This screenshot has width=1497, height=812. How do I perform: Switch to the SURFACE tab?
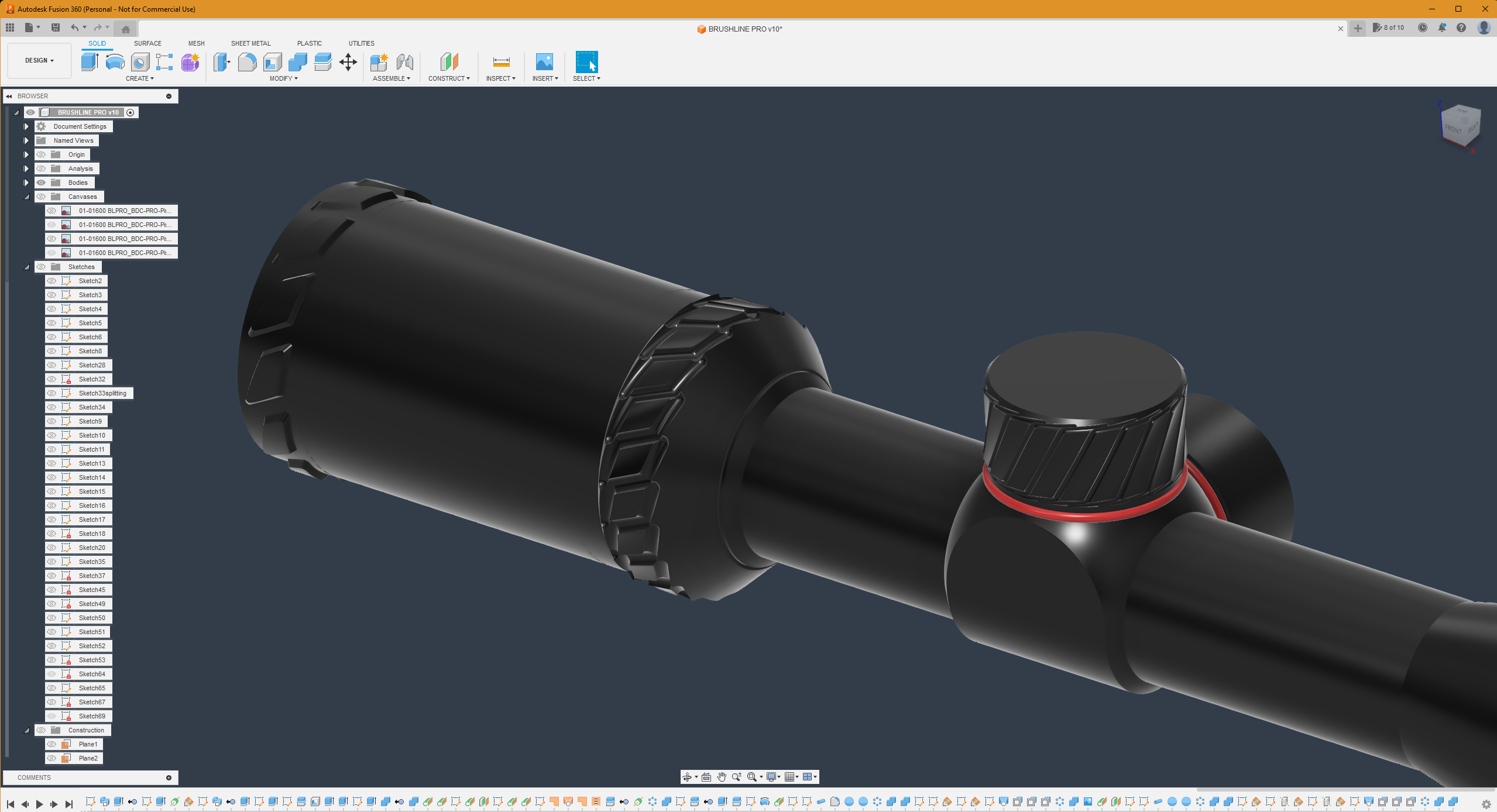(147, 43)
